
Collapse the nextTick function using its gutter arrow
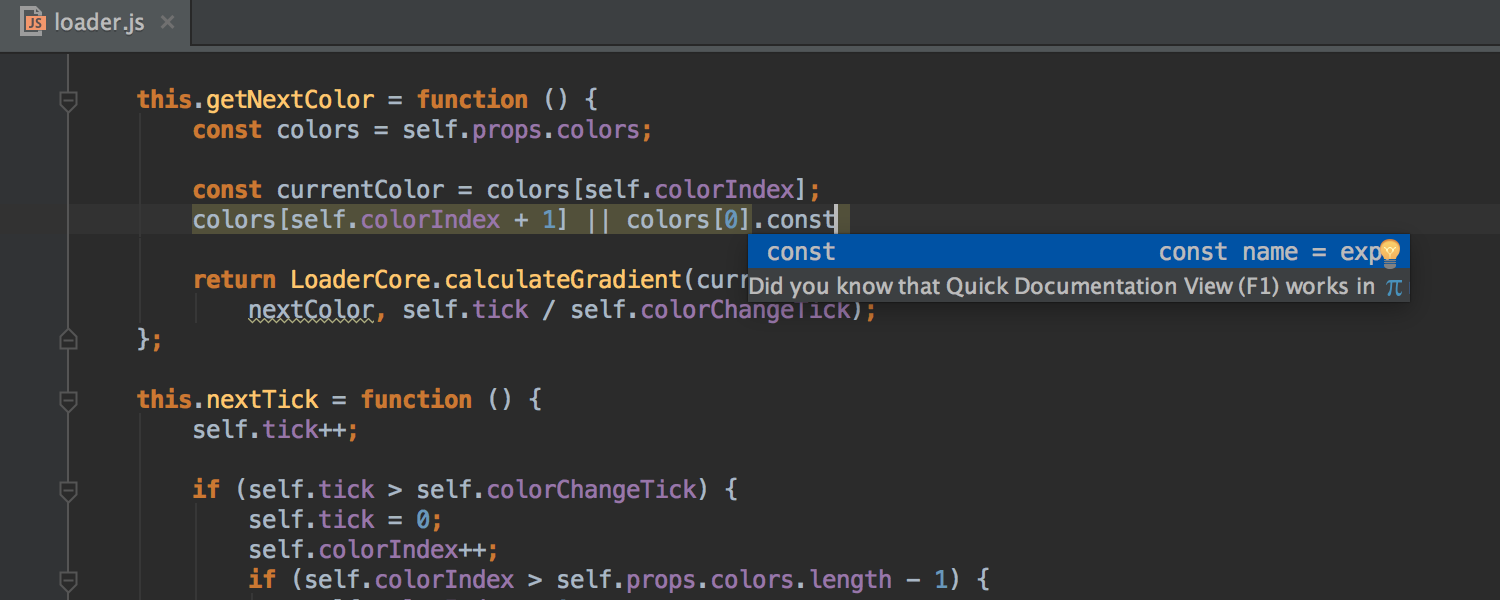click(x=67, y=399)
